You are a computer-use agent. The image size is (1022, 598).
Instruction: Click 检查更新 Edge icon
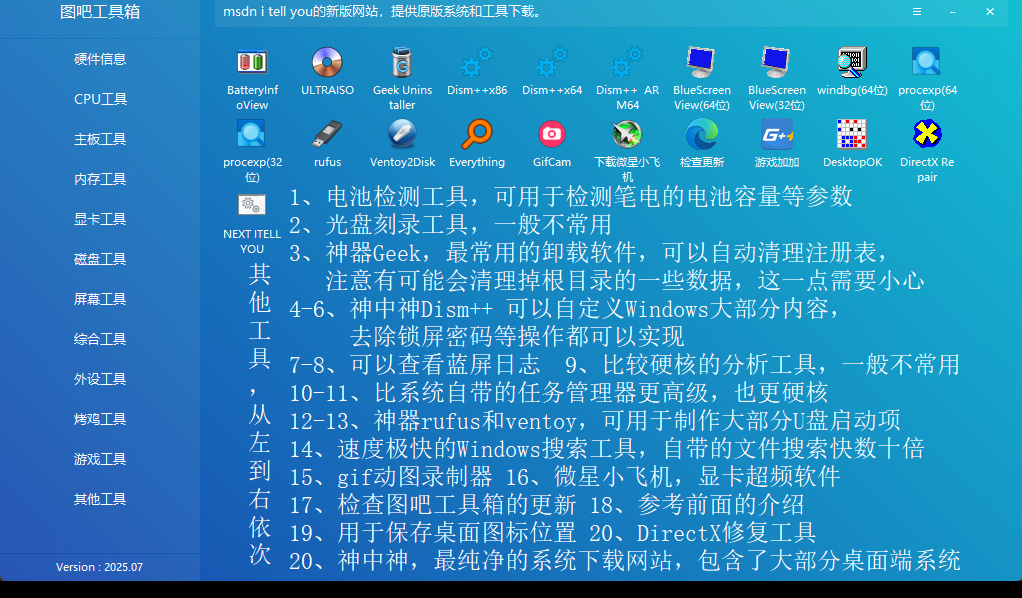point(702,135)
